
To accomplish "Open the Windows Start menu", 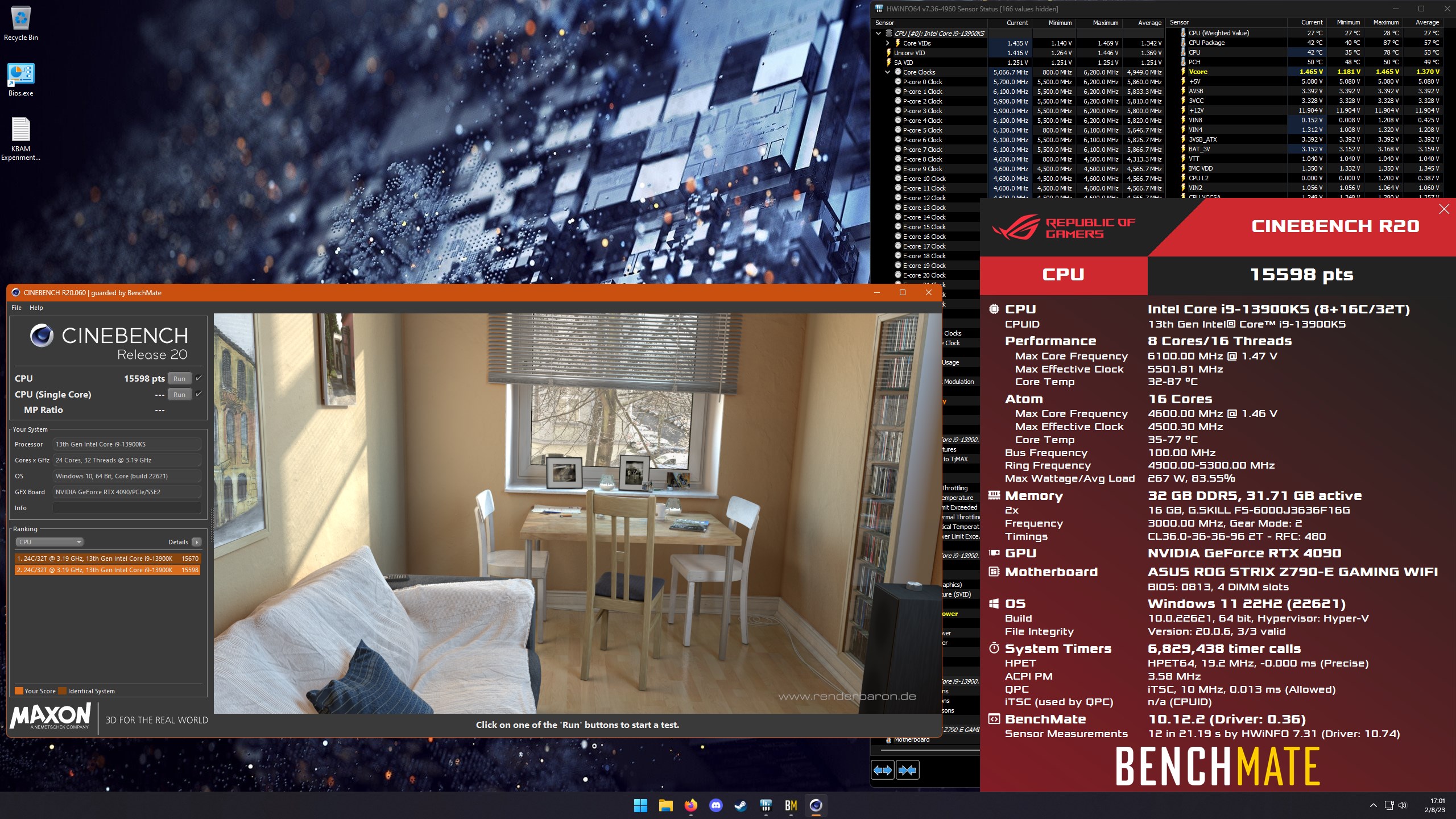I will [640, 805].
